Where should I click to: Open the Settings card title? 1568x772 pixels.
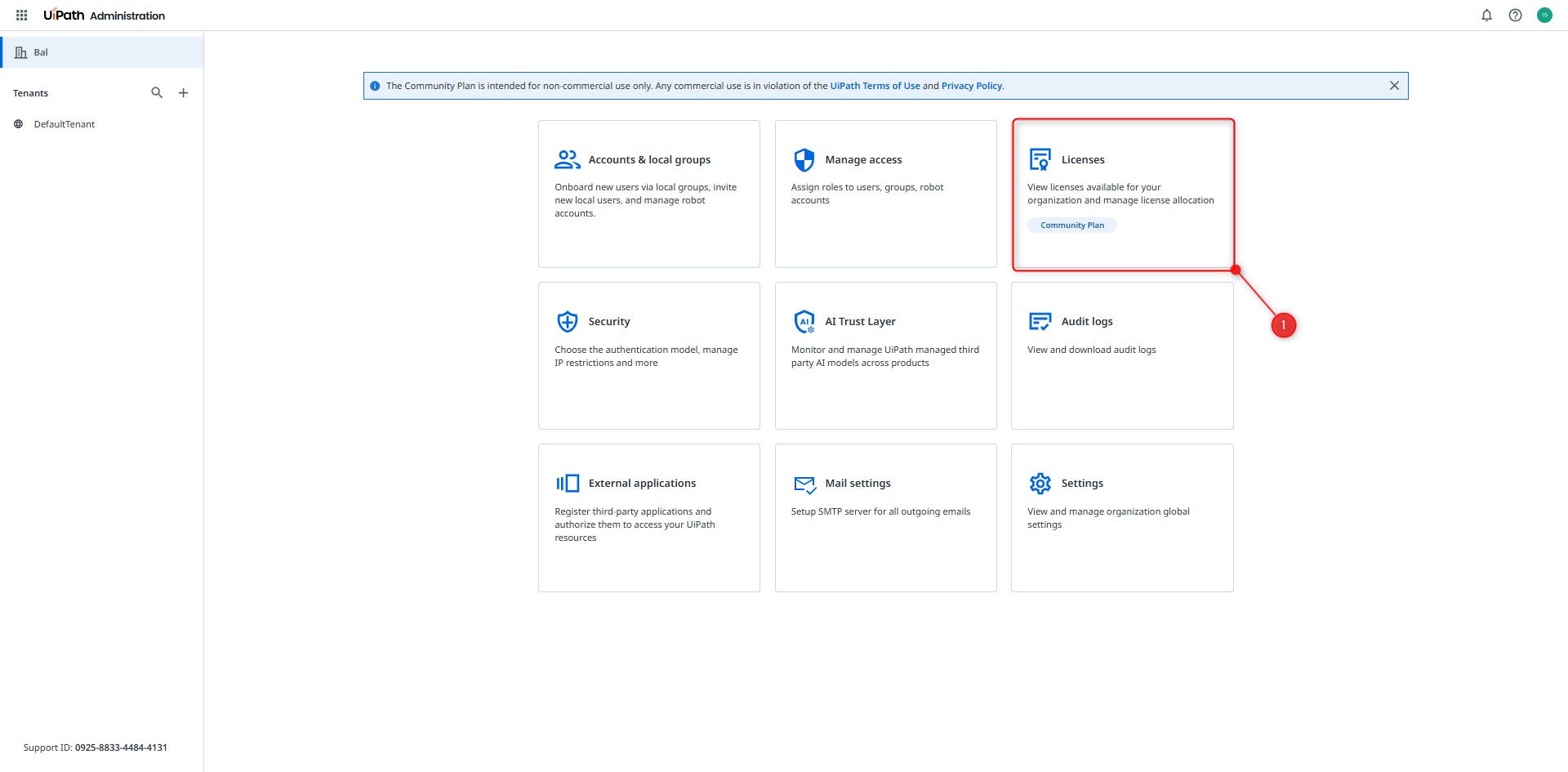tap(1082, 484)
